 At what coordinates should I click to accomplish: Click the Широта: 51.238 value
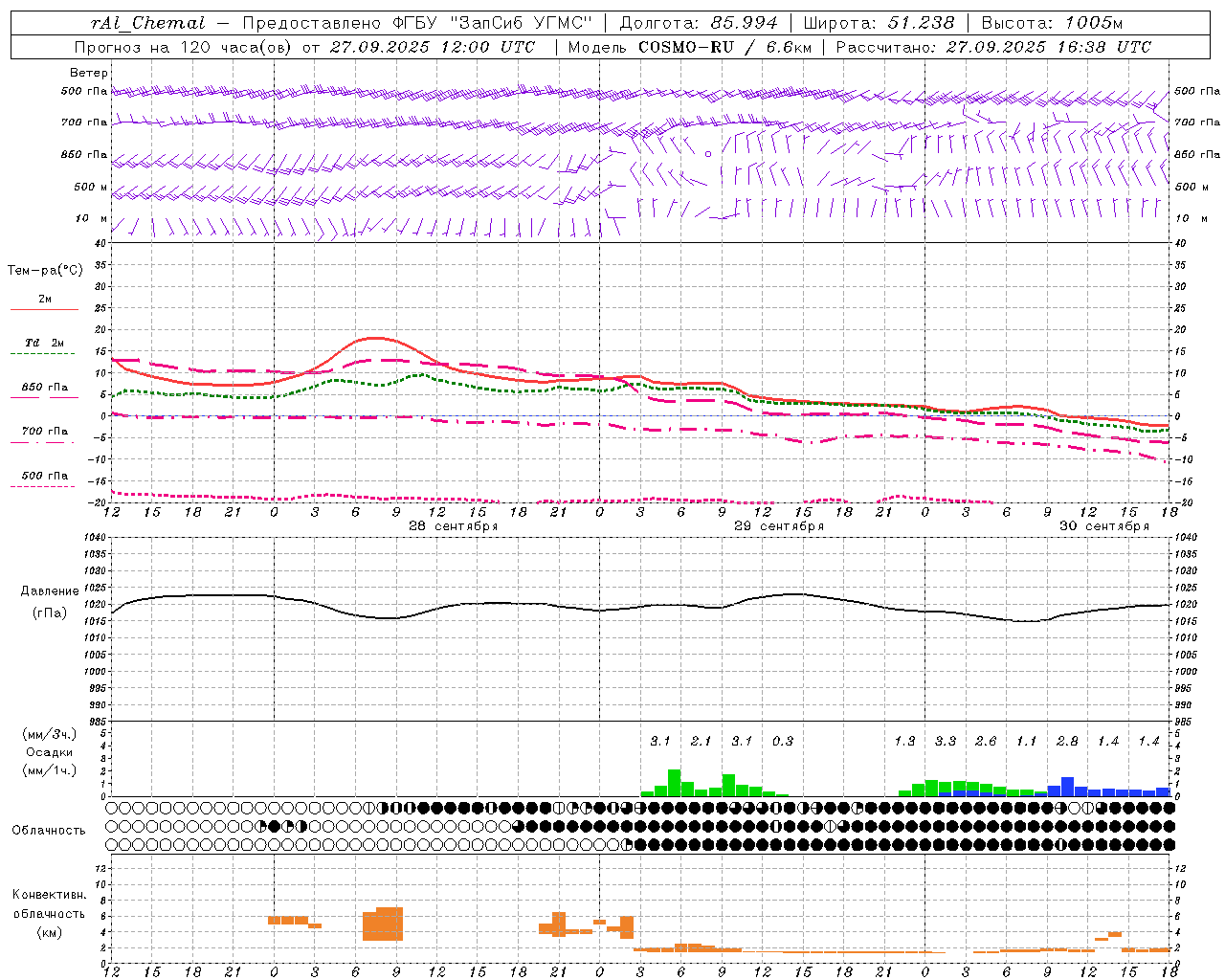tap(879, 23)
